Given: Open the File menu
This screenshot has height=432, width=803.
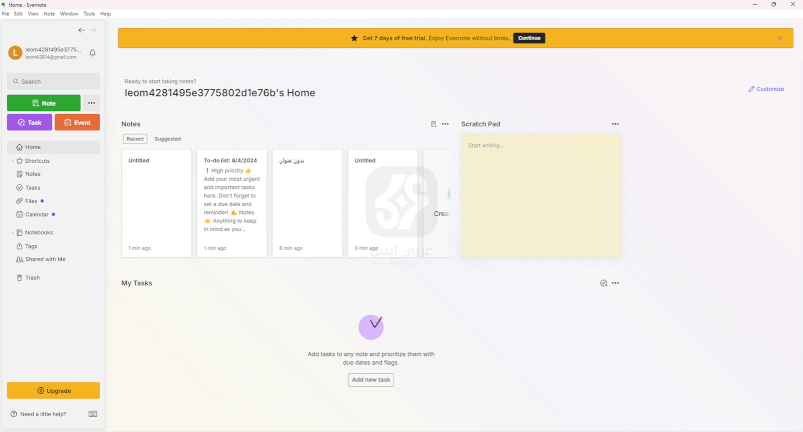Looking at the screenshot, I should (6, 14).
